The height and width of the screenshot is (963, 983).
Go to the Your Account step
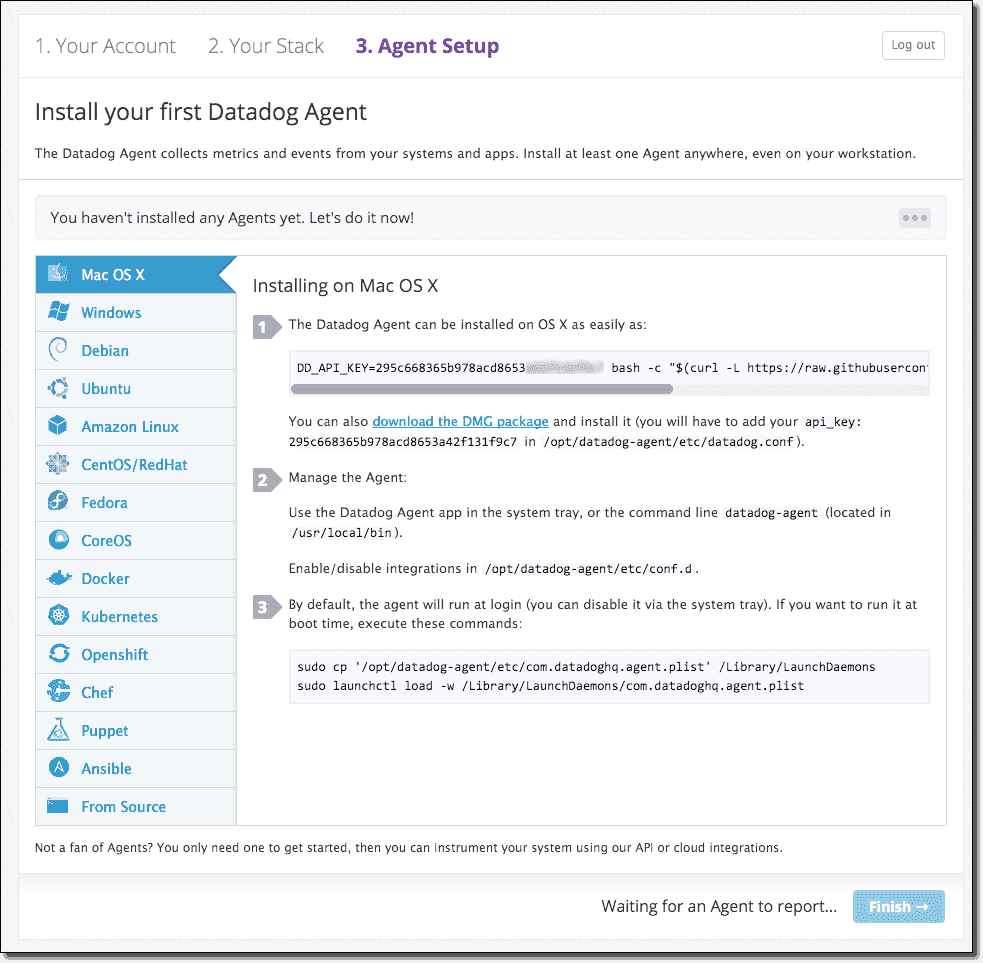[105, 45]
